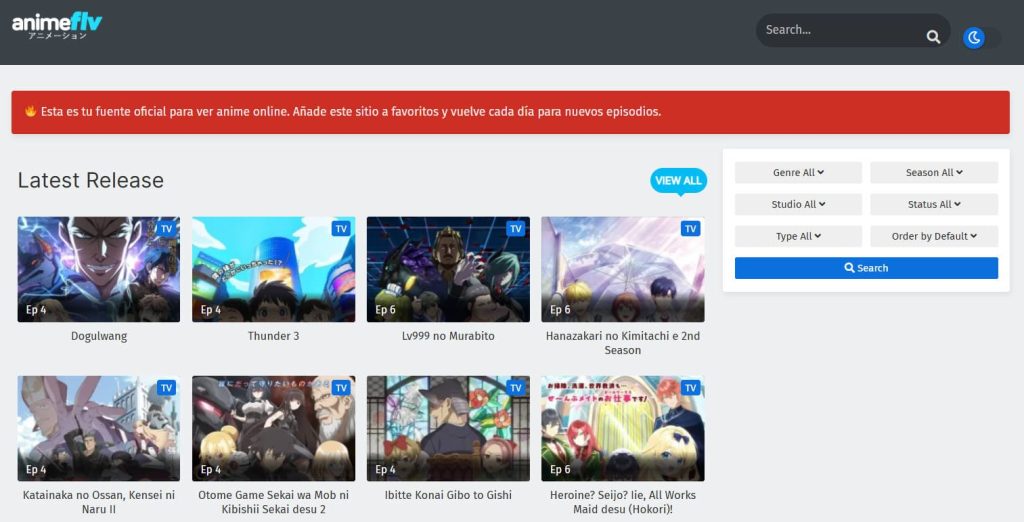Open the Lv999 no Murabito thumbnail

point(448,269)
